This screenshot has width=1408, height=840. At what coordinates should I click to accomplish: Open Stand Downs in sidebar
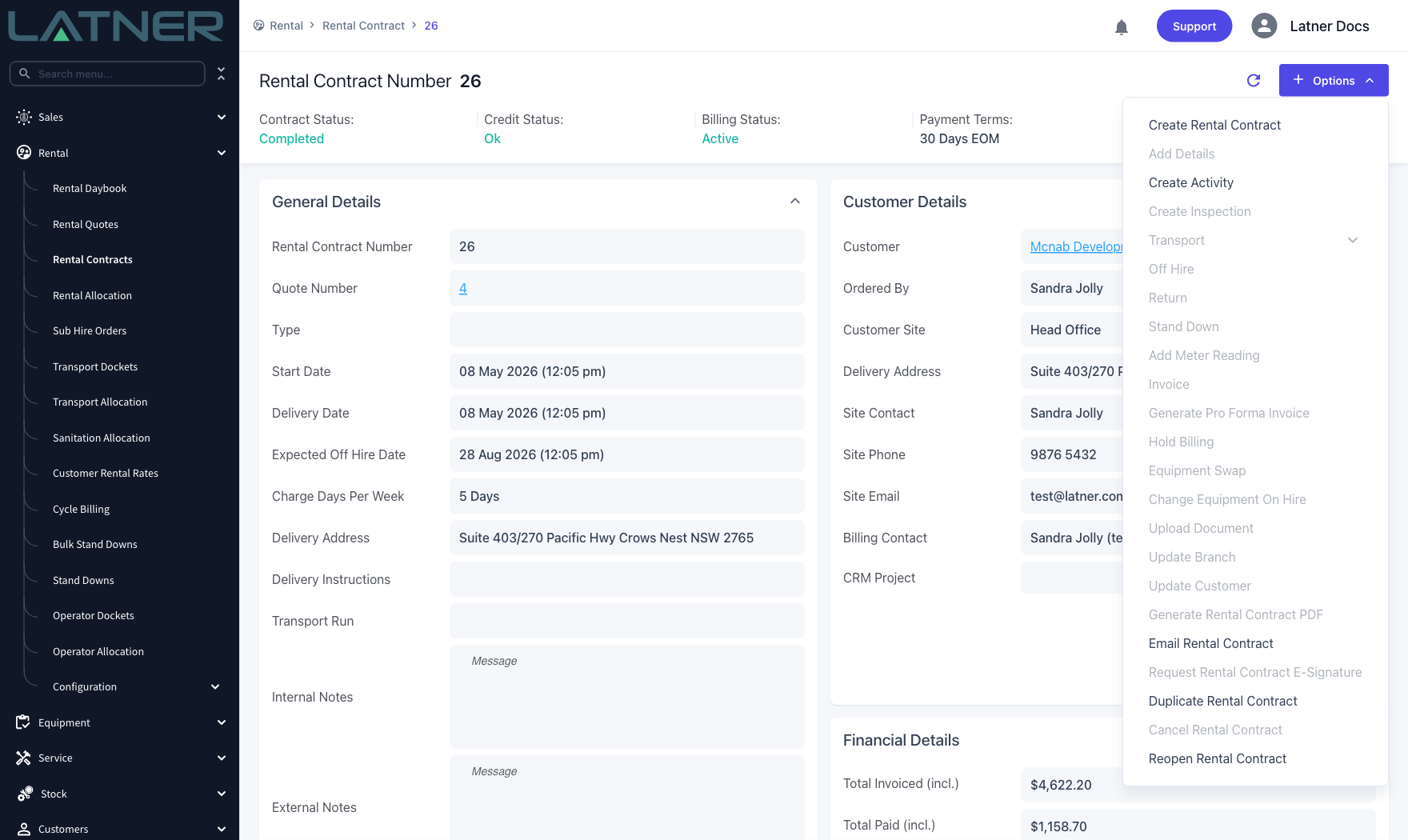click(x=83, y=580)
